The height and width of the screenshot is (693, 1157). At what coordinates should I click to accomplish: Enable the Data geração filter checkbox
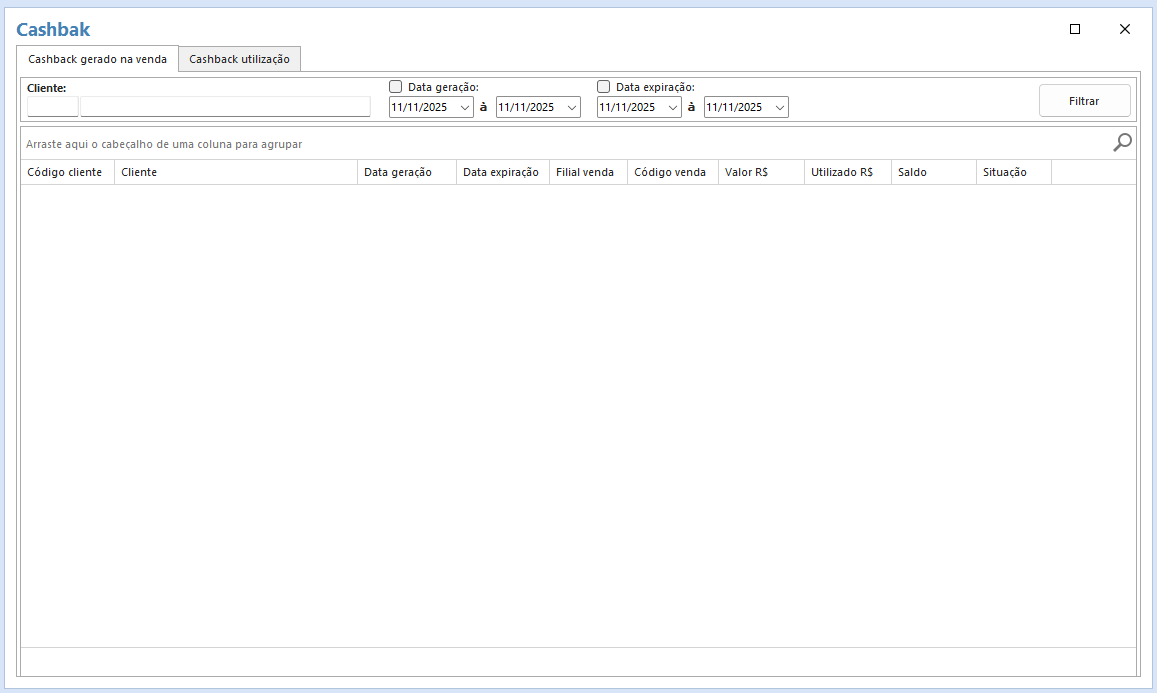pyautogui.click(x=396, y=87)
